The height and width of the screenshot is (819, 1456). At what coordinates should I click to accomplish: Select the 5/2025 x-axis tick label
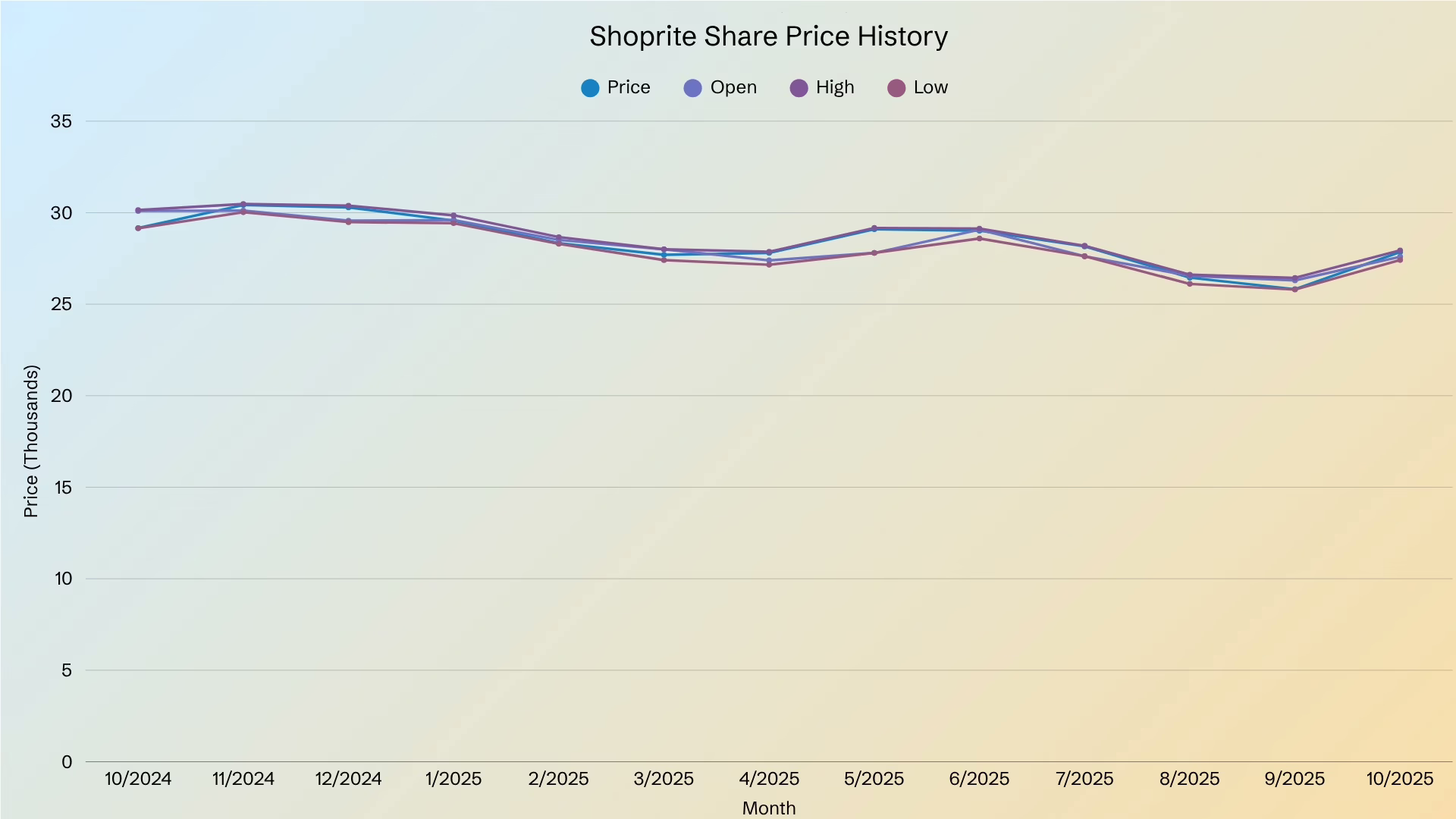tap(874, 779)
